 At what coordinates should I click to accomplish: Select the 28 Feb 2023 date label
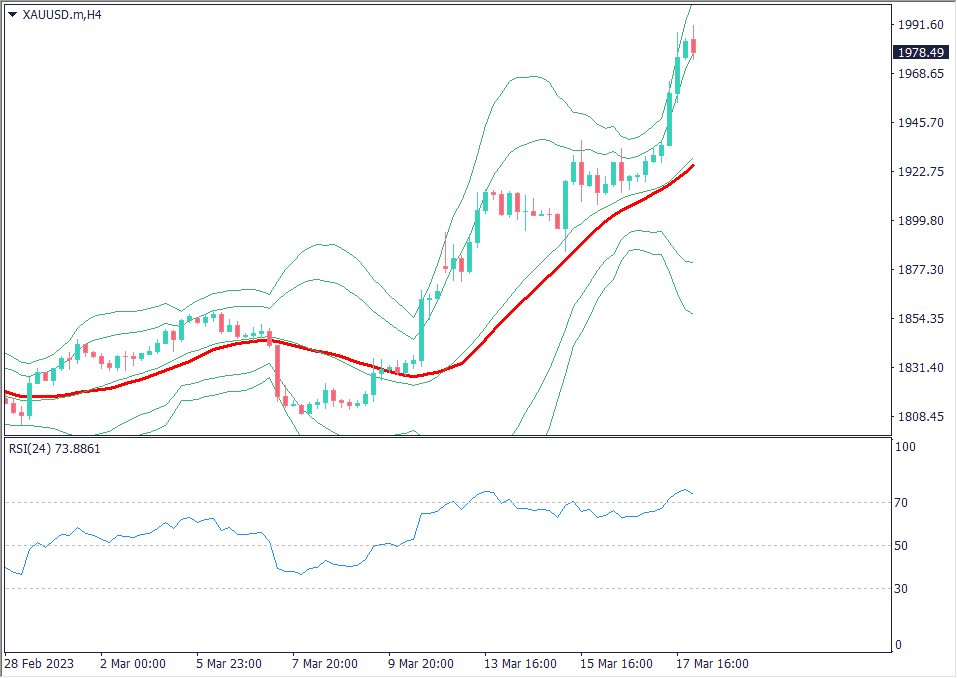click(x=39, y=664)
